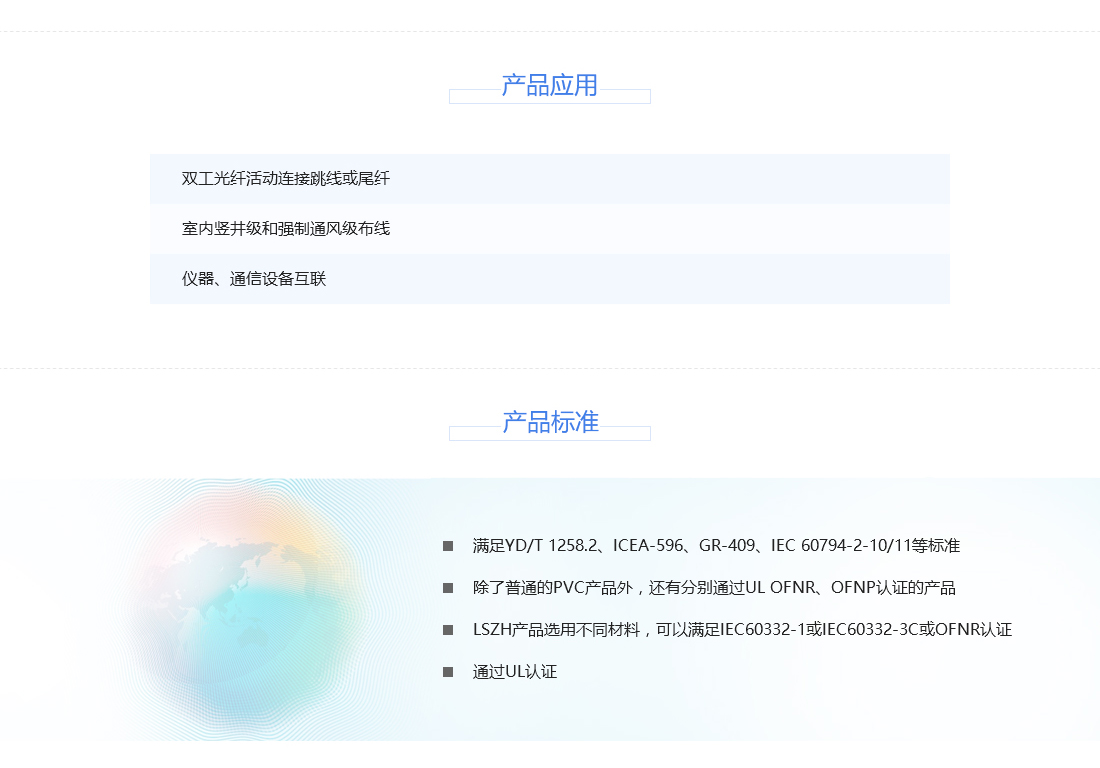1100x768 pixels.
Task: Click the colorful globe illustration
Action: tap(242, 603)
